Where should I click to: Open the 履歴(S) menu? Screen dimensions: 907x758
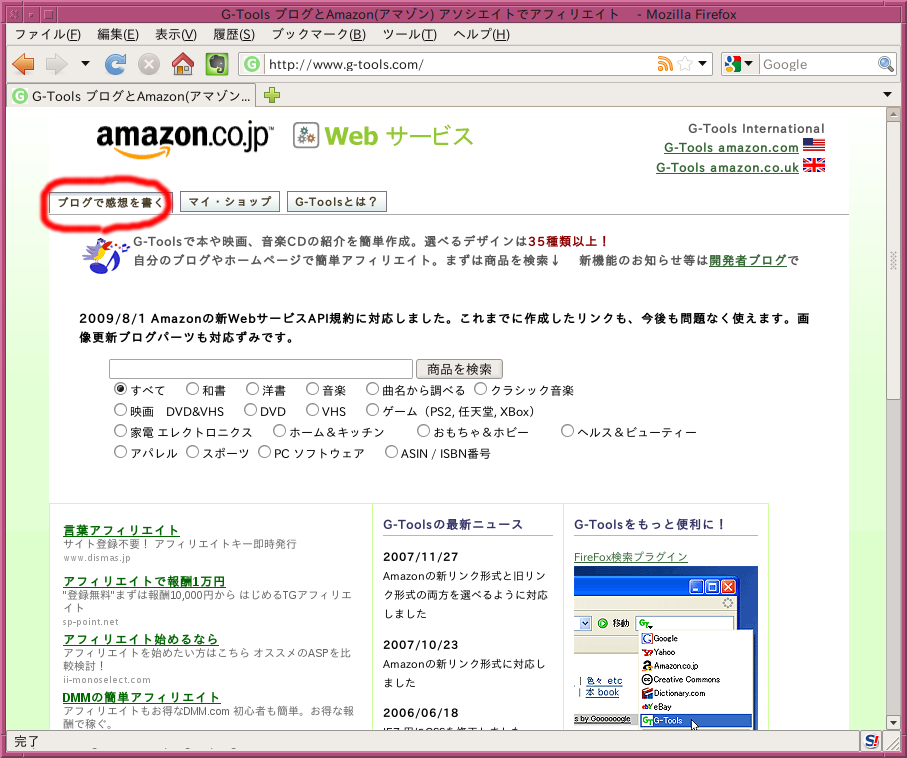pyautogui.click(x=234, y=35)
